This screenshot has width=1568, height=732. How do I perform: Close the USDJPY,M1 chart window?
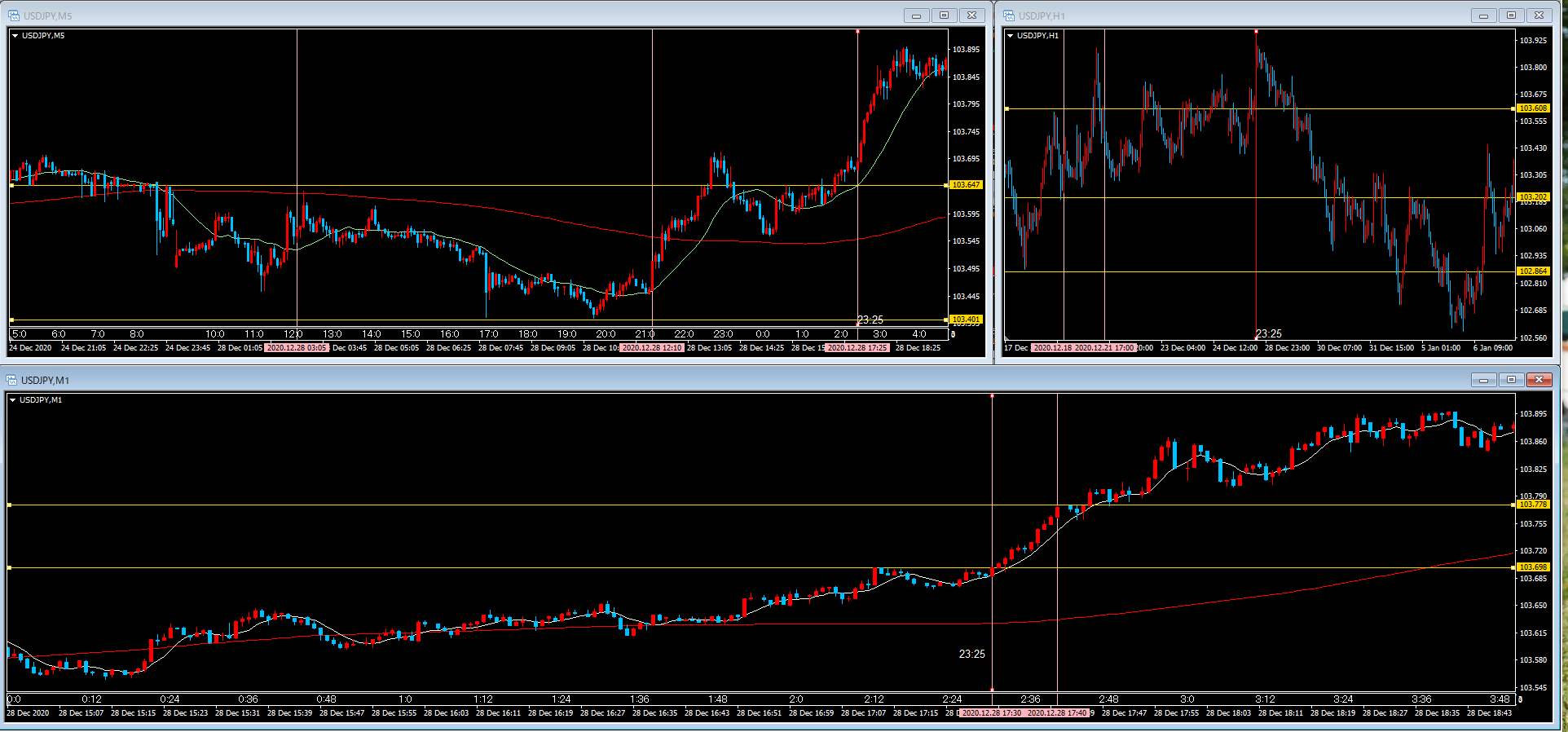click(1539, 380)
